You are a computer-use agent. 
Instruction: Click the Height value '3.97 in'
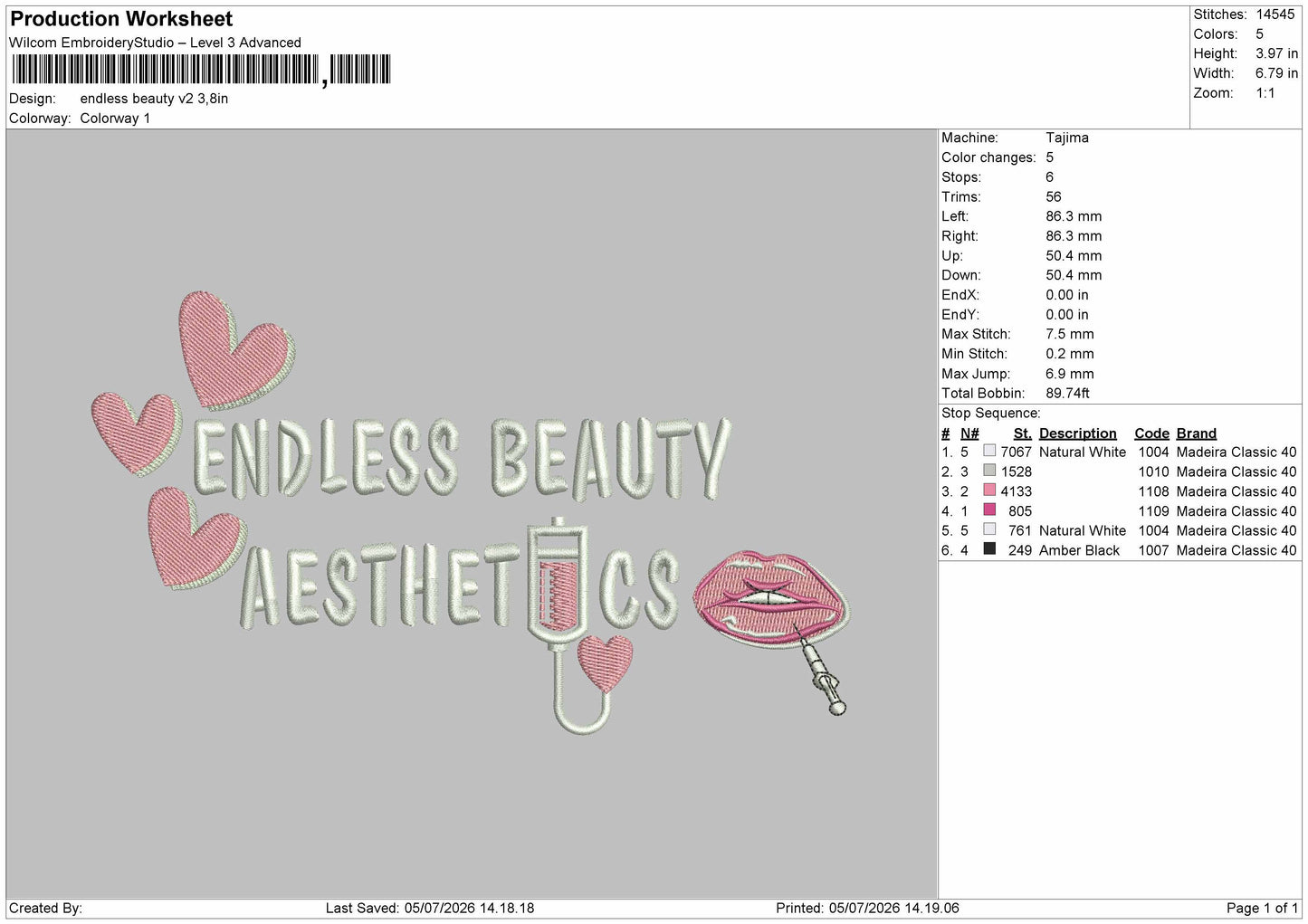[1276, 53]
